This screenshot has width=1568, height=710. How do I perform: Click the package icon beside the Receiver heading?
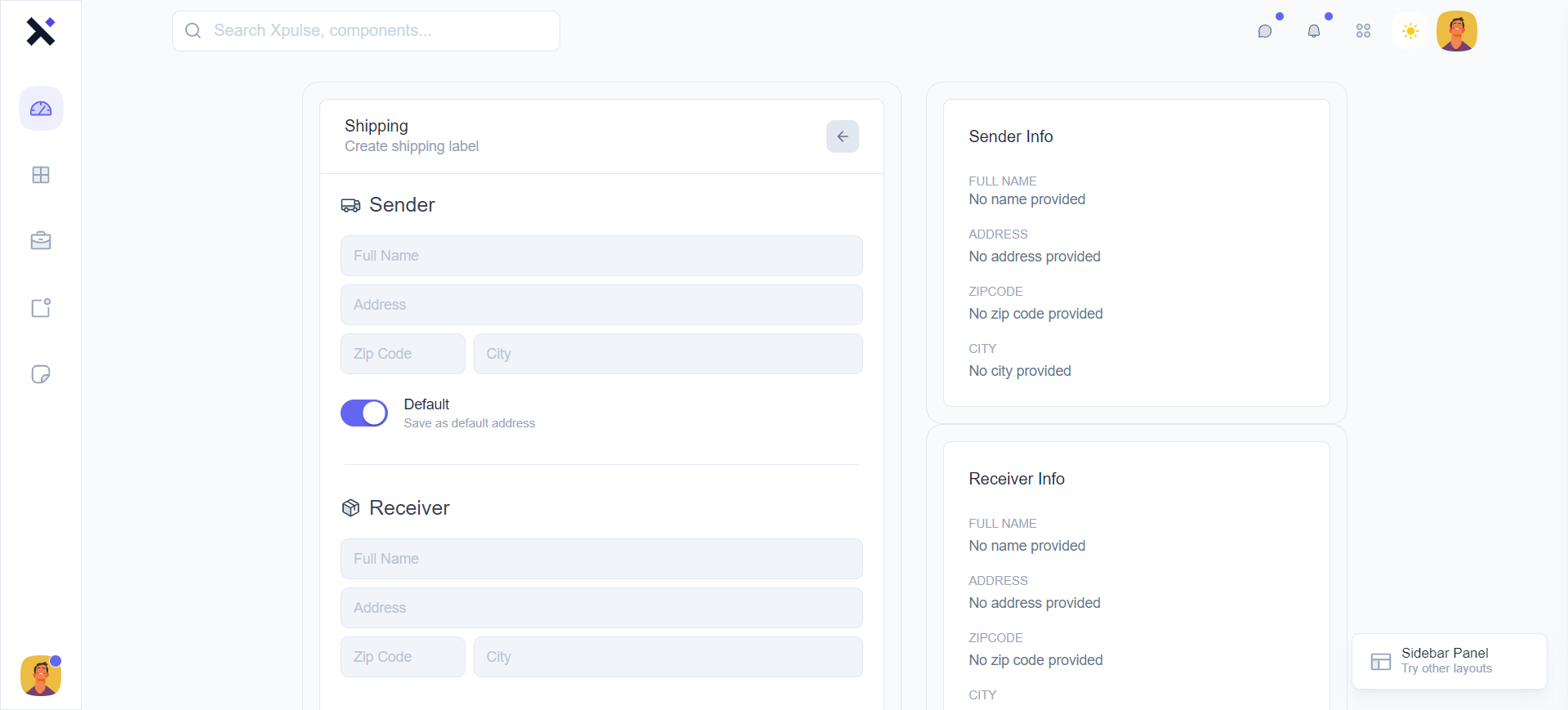pyautogui.click(x=351, y=507)
